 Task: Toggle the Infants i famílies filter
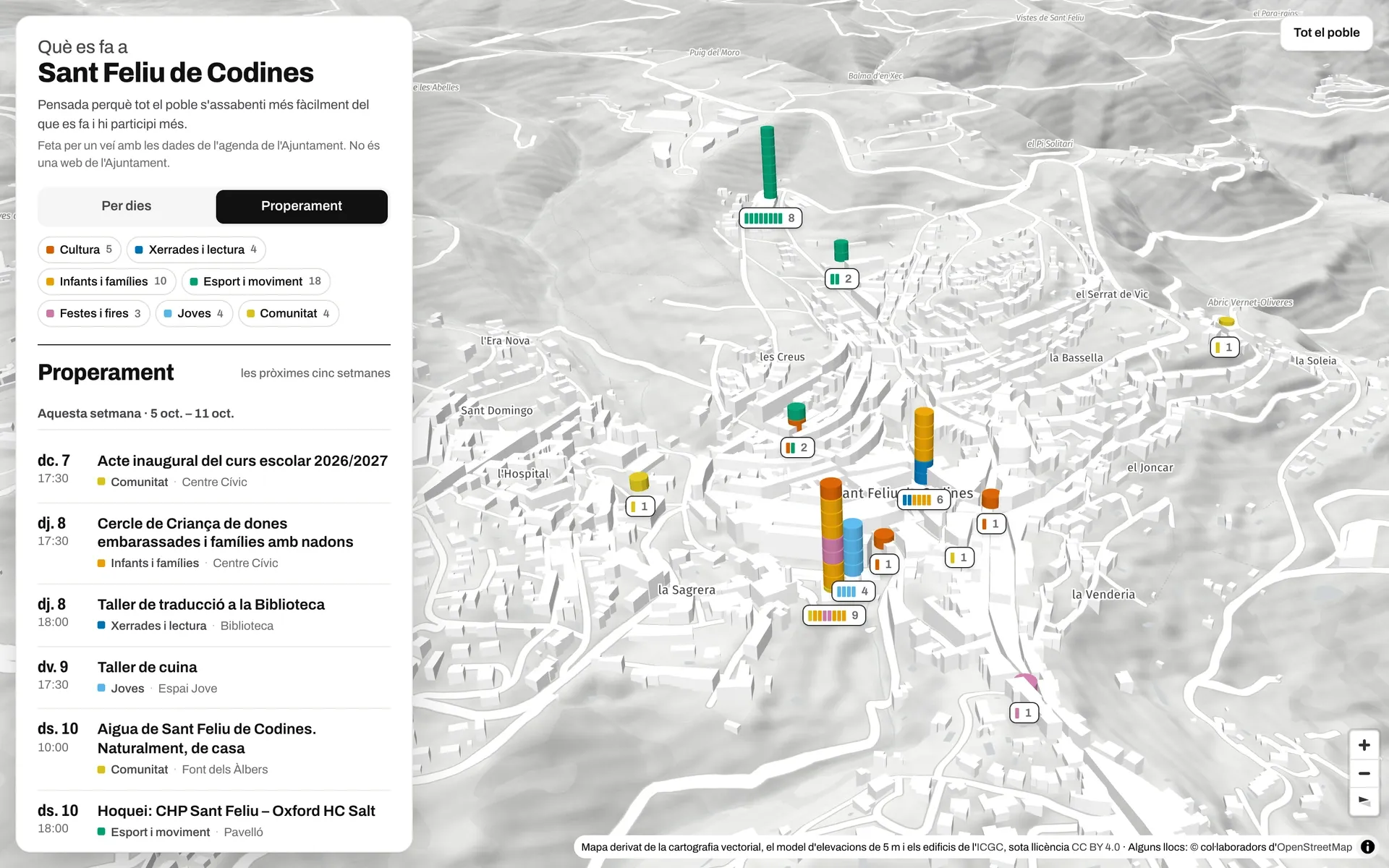coord(106,281)
